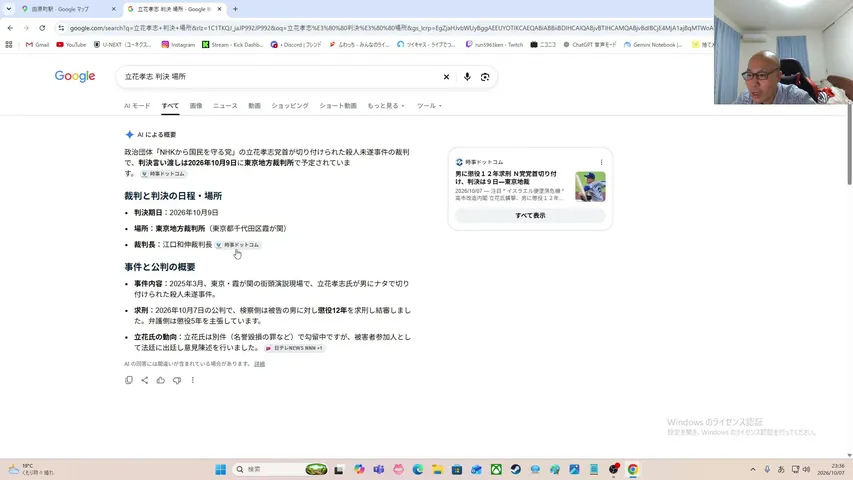Open File Explorer from the taskbar
The width and height of the screenshot is (853, 480).
click(x=437, y=469)
